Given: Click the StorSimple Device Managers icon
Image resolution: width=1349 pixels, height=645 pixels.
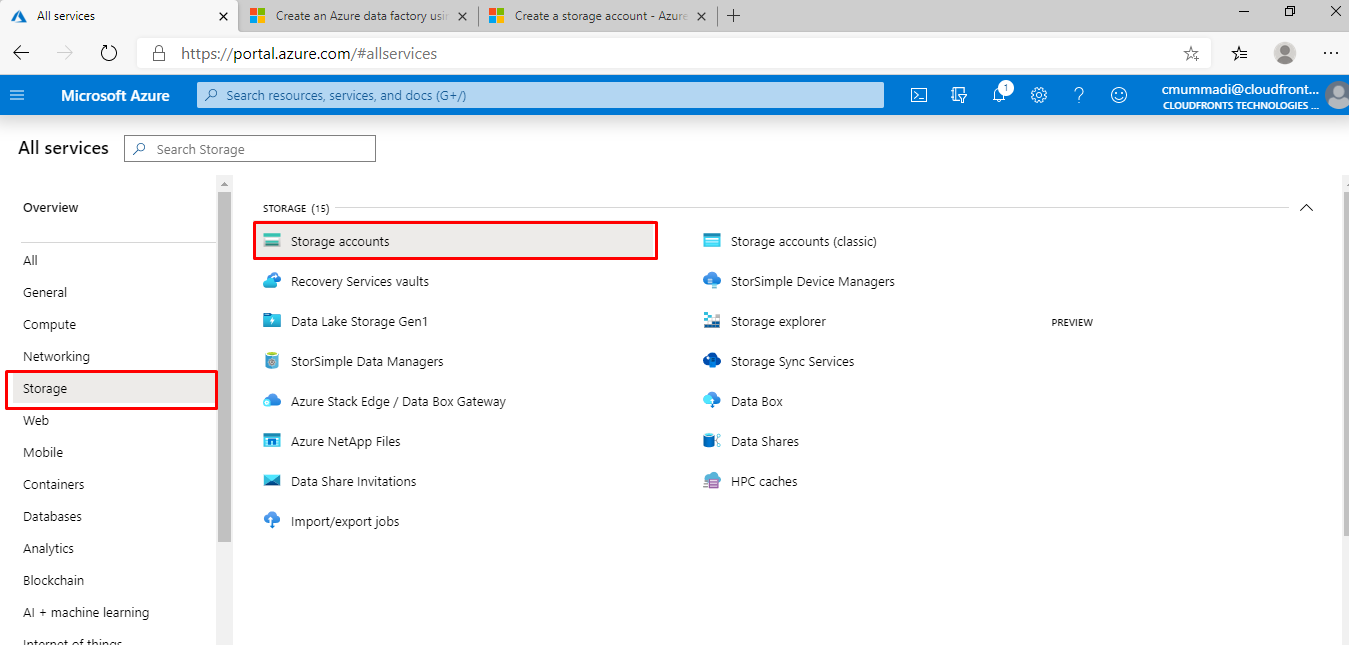Looking at the screenshot, I should pos(712,281).
